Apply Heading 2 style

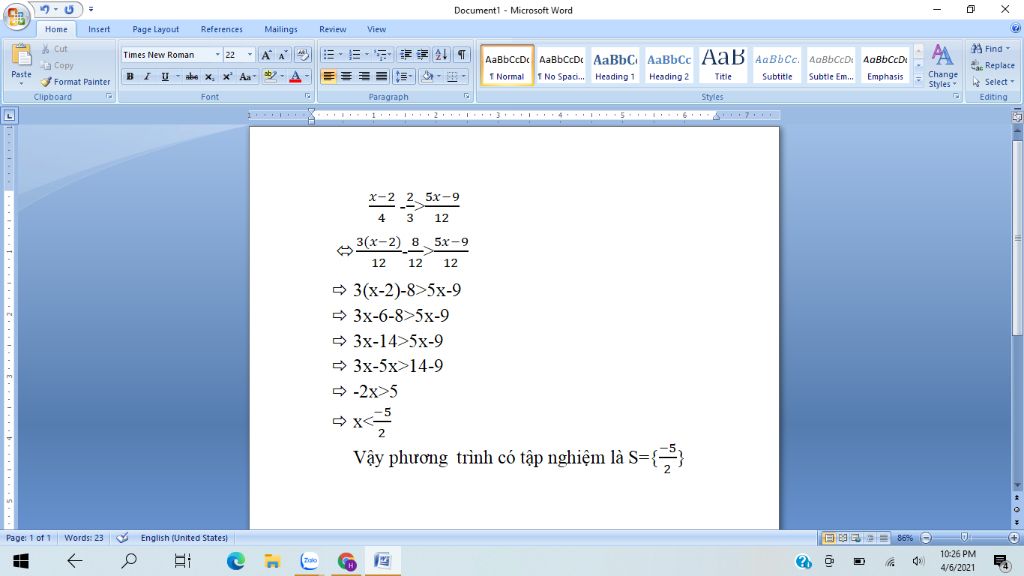669,65
